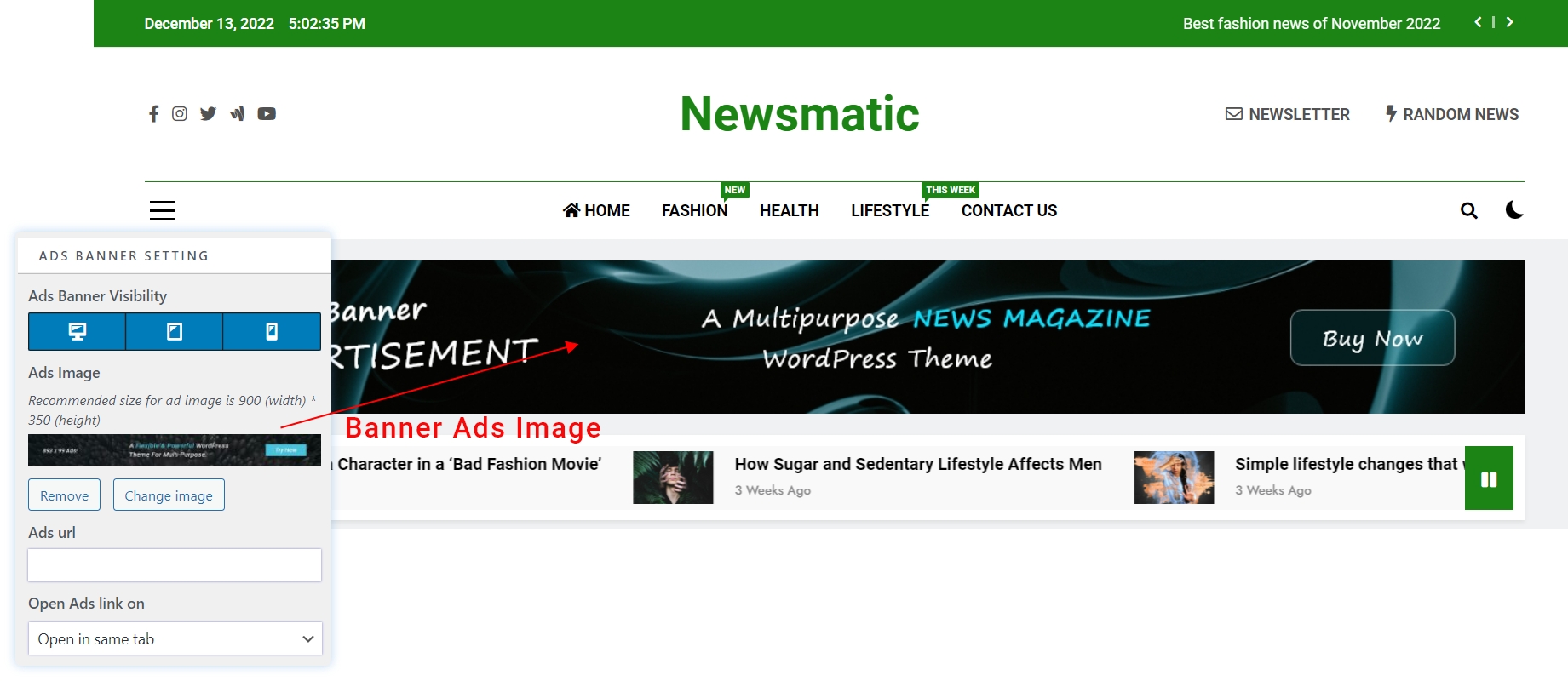
Task: Show previous ticker headline arrow
Action: click(x=1479, y=23)
